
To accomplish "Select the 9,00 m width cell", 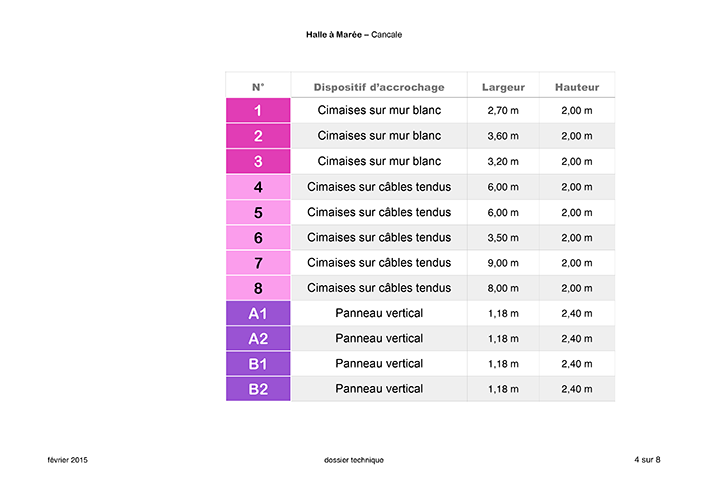I will [503, 263].
